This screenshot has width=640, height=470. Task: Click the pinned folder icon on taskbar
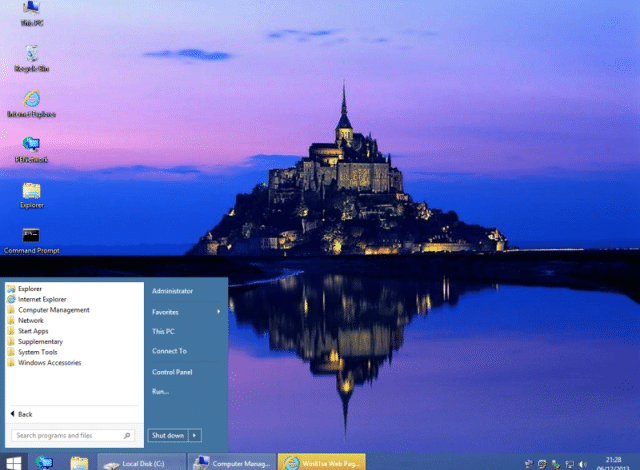(79, 463)
